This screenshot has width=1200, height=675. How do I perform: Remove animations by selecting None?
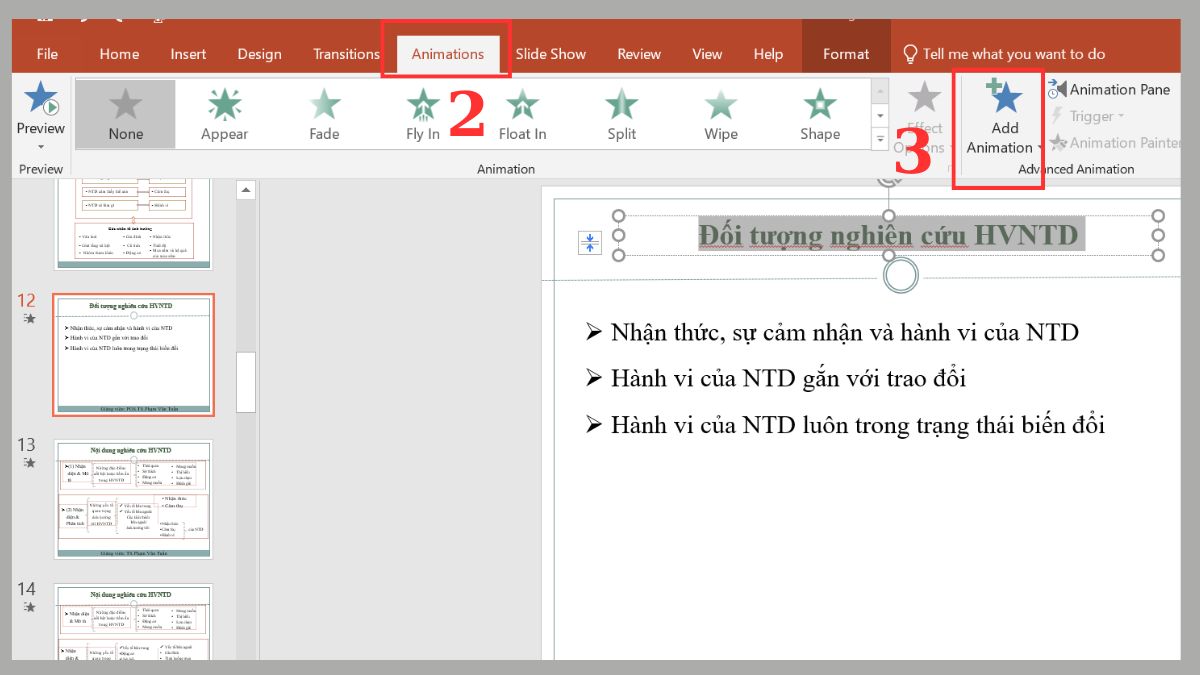tap(124, 113)
